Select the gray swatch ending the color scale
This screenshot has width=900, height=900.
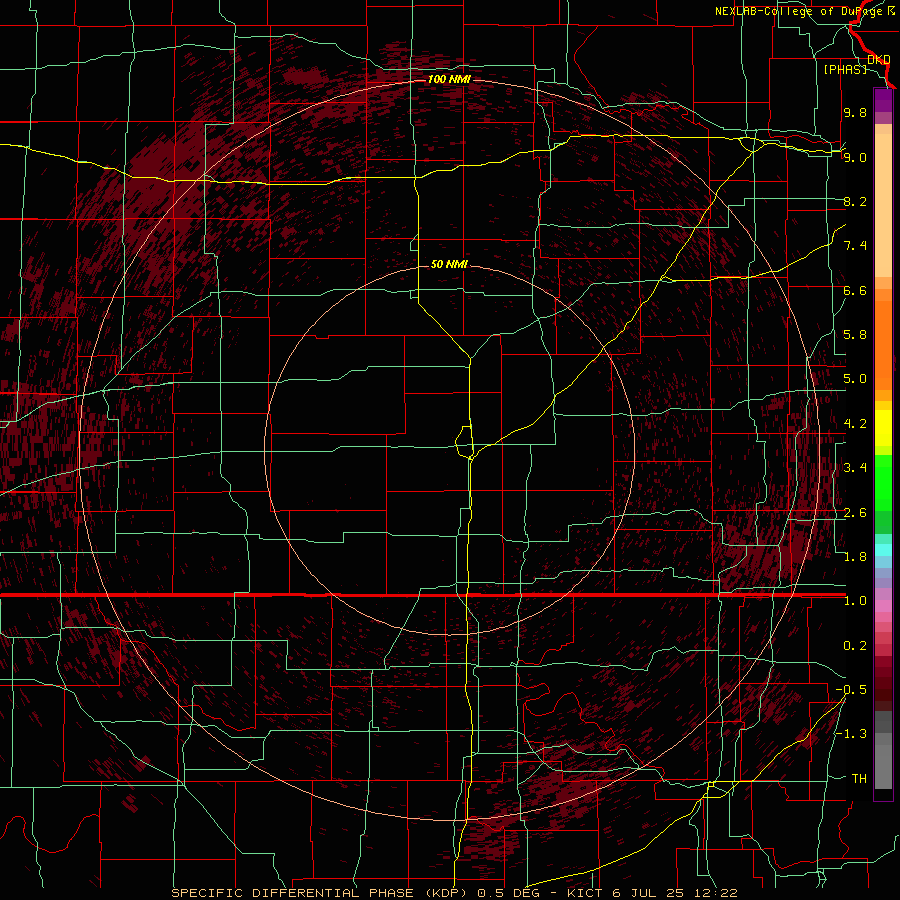(x=883, y=763)
